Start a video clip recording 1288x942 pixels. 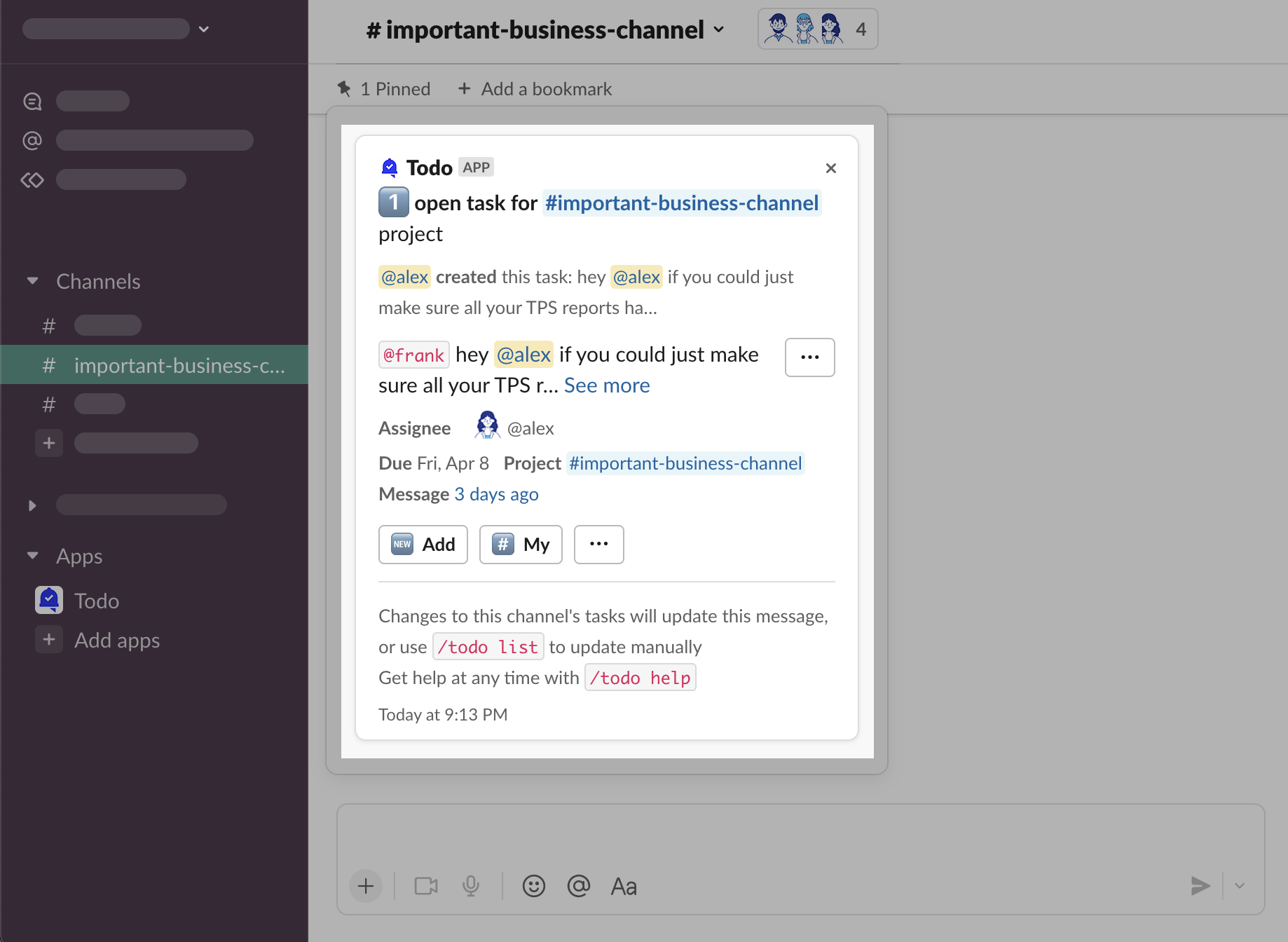(x=425, y=886)
